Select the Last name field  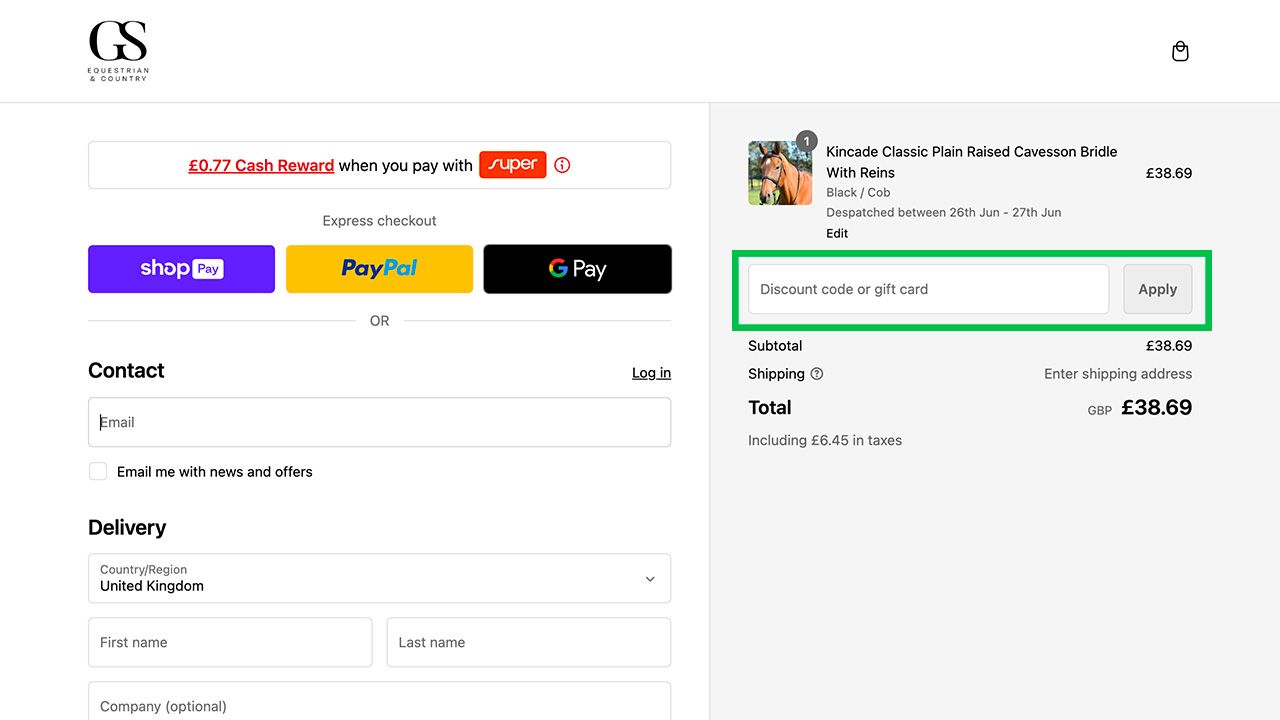click(x=528, y=642)
